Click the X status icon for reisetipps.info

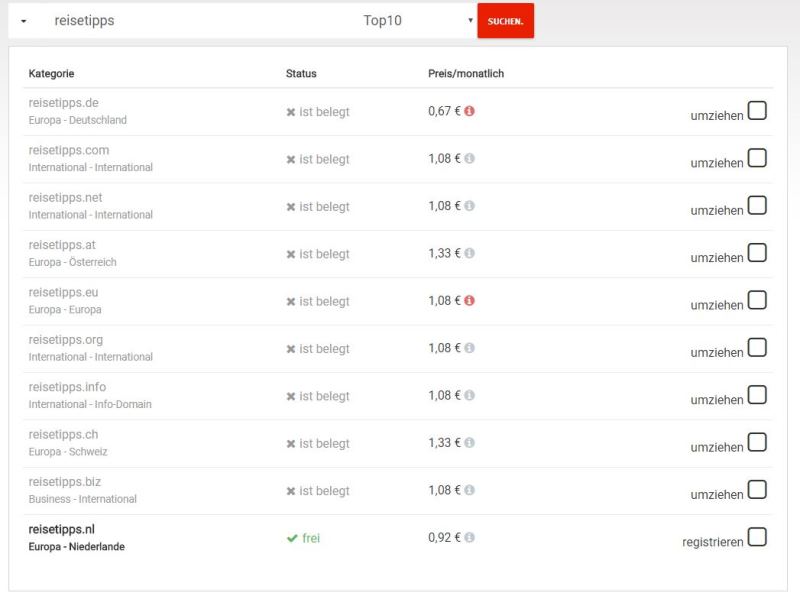pyautogui.click(x=291, y=396)
